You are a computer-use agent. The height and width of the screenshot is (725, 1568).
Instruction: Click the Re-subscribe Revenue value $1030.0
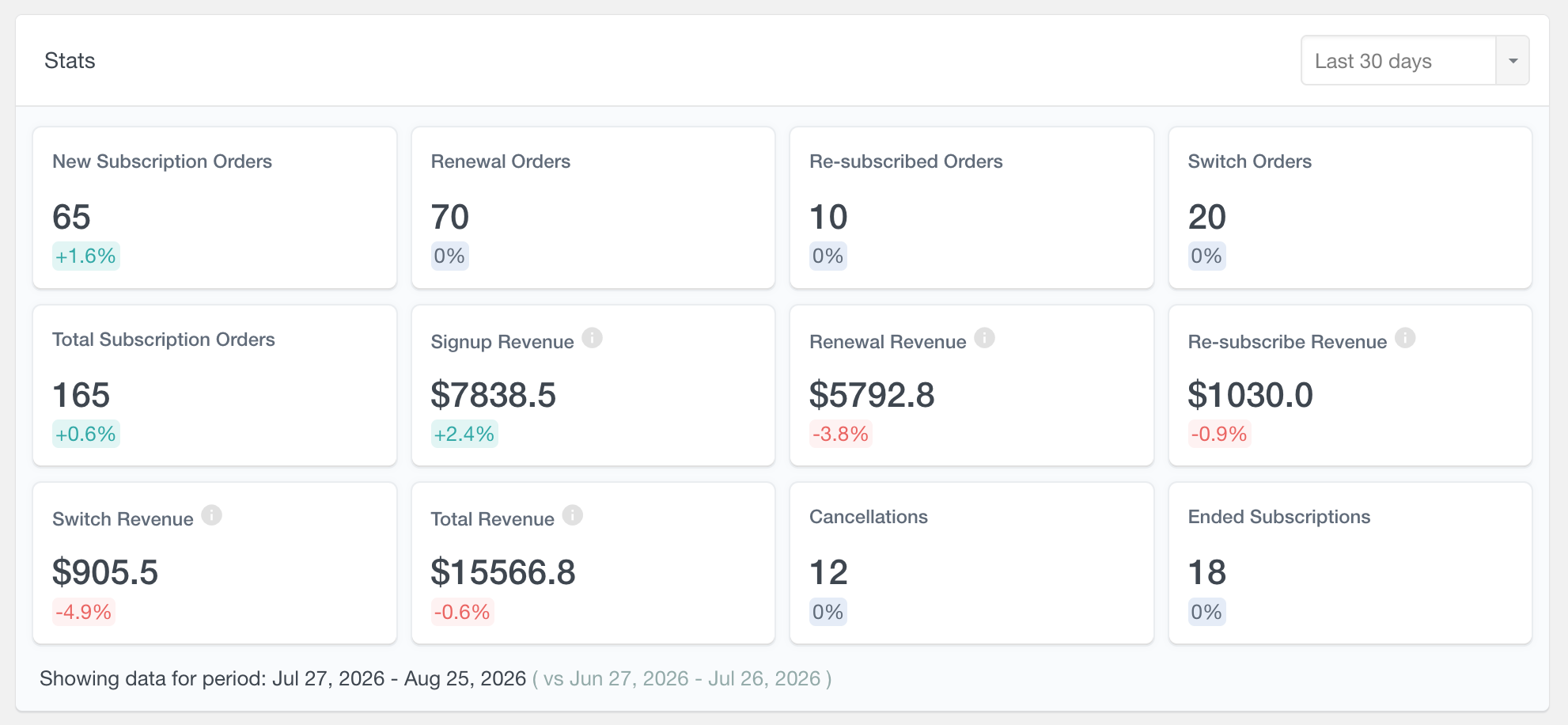[x=1251, y=395]
